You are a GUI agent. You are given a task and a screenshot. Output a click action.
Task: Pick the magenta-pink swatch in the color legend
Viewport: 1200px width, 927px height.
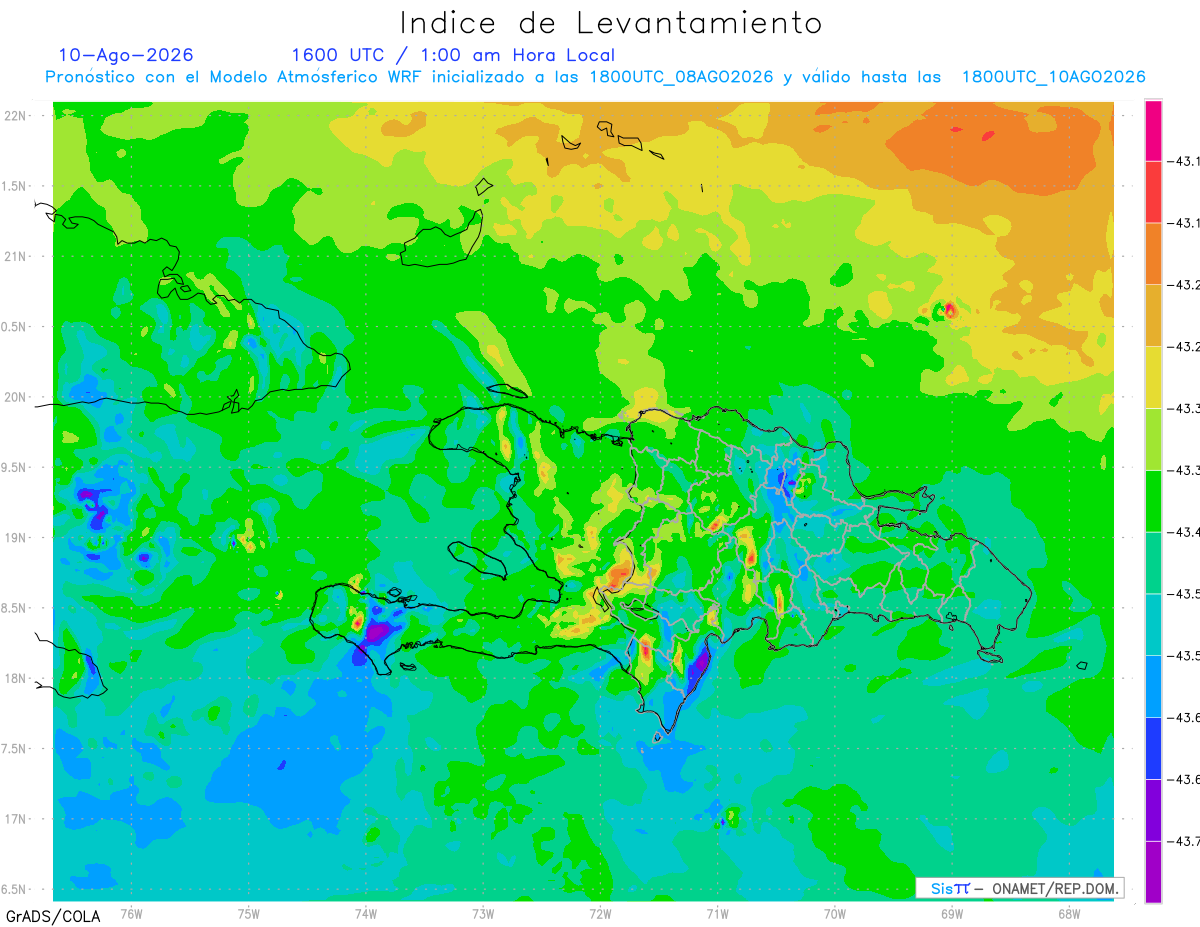[1153, 130]
